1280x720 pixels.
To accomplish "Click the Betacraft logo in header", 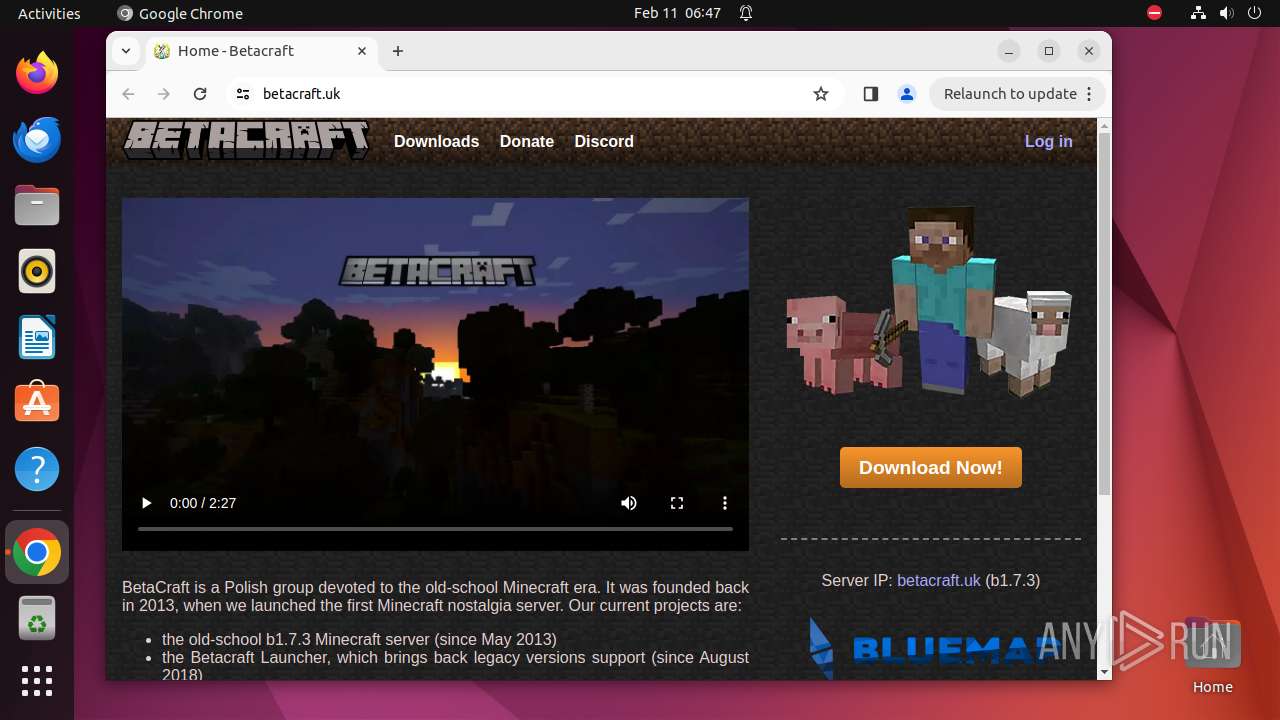I will [x=246, y=140].
